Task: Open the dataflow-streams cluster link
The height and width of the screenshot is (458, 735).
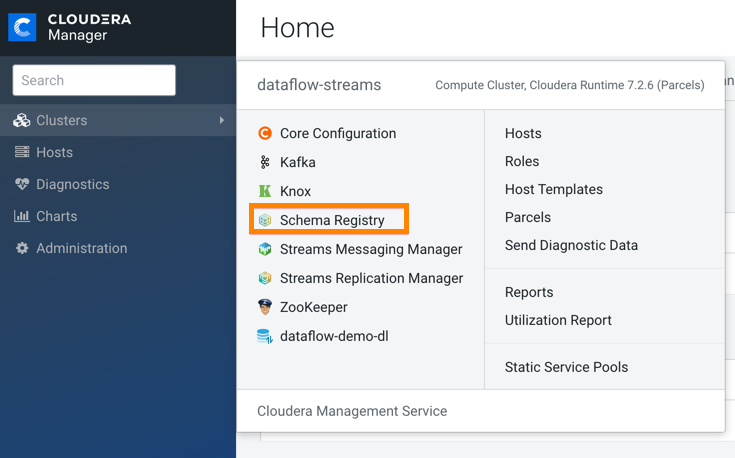Action: (319, 85)
